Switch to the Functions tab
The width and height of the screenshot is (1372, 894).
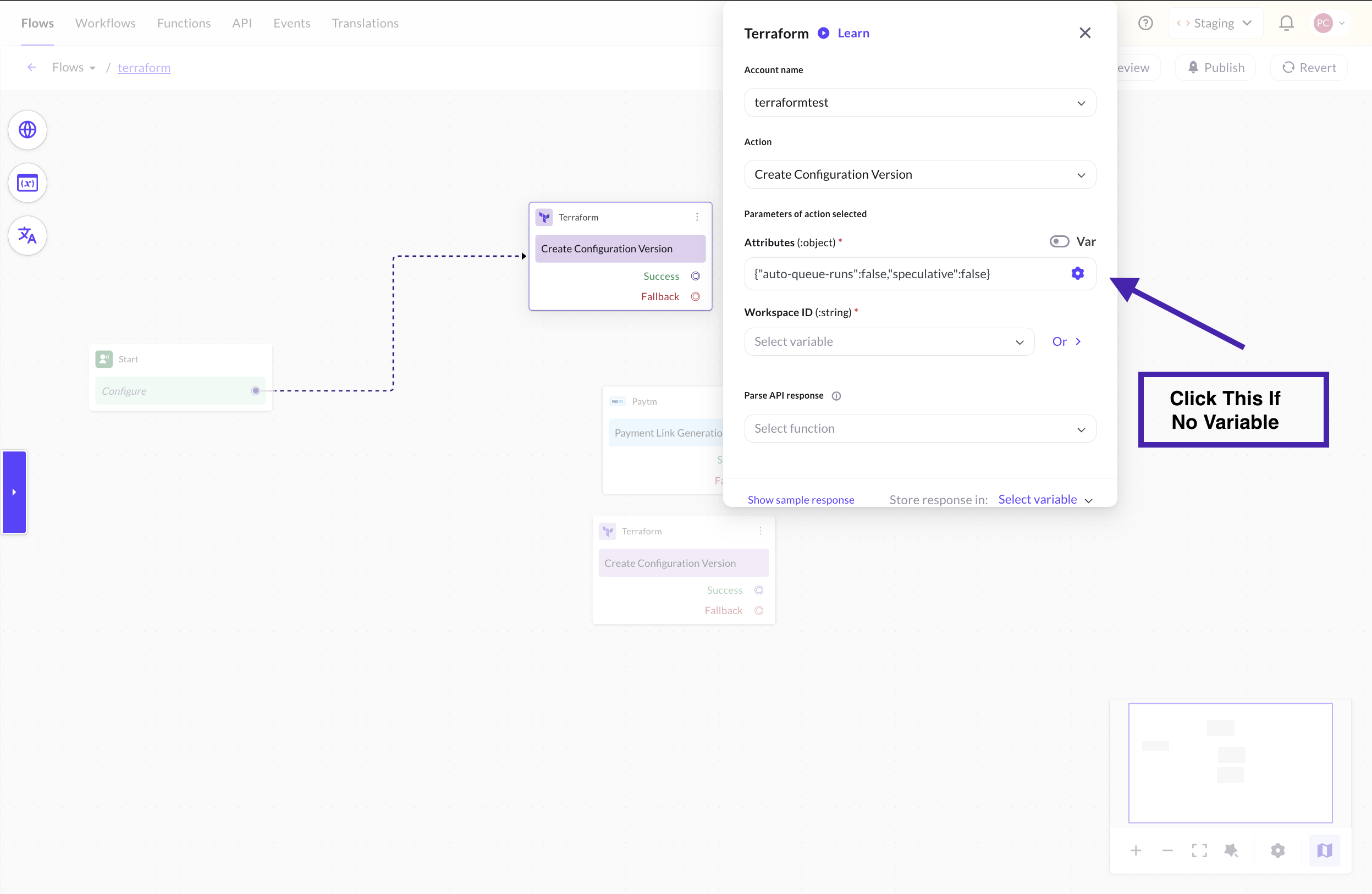tap(184, 23)
